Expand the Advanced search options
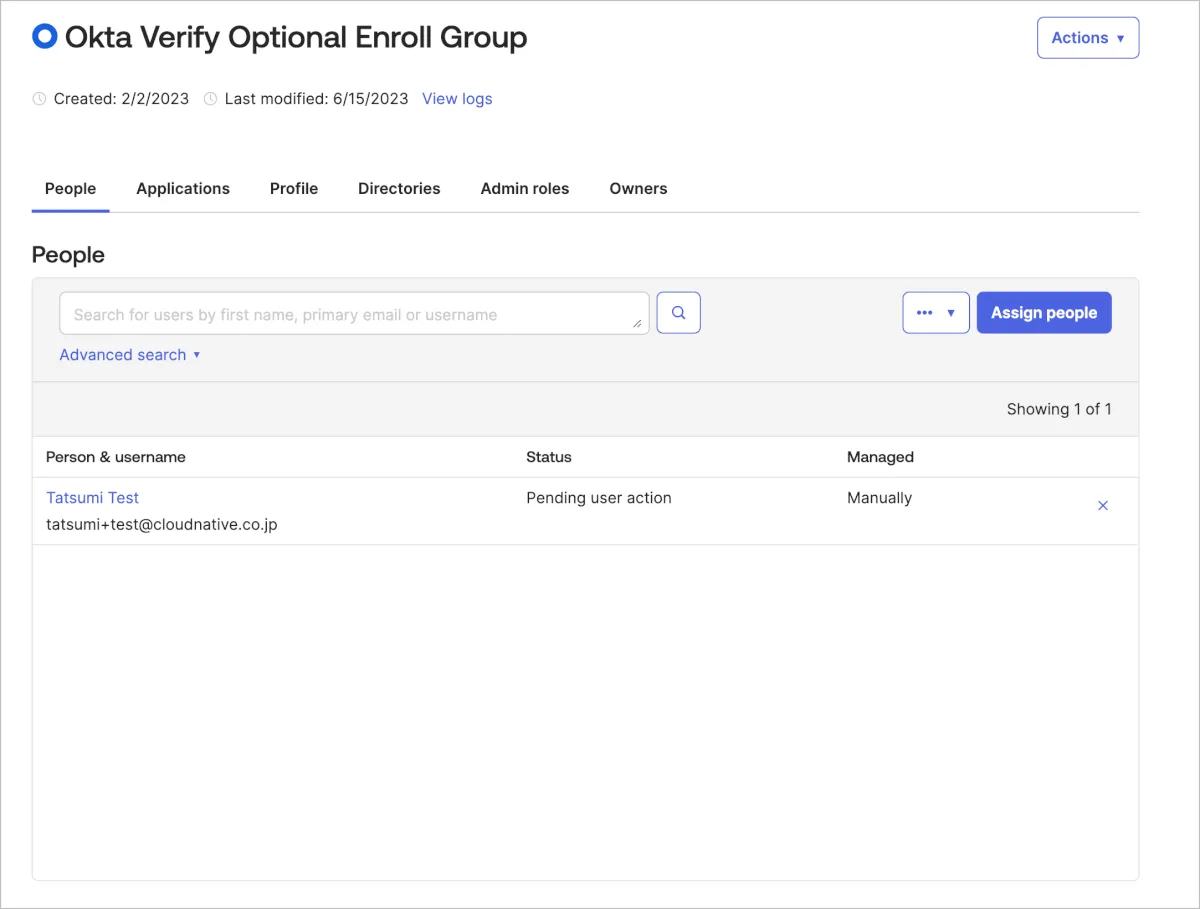The width and height of the screenshot is (1200, 909). click(130, 355)
